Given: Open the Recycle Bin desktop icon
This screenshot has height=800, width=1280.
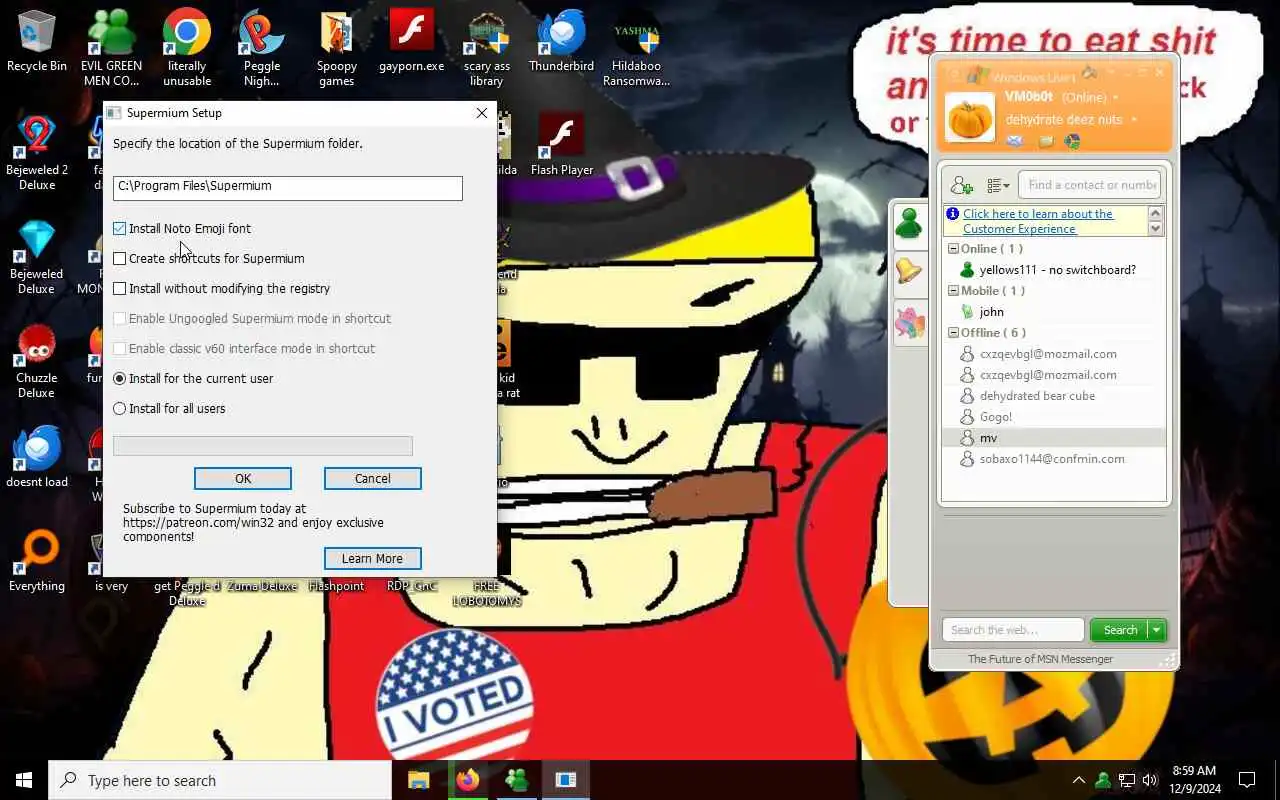Looking at the screenshot, I should [x=37, y=42].
